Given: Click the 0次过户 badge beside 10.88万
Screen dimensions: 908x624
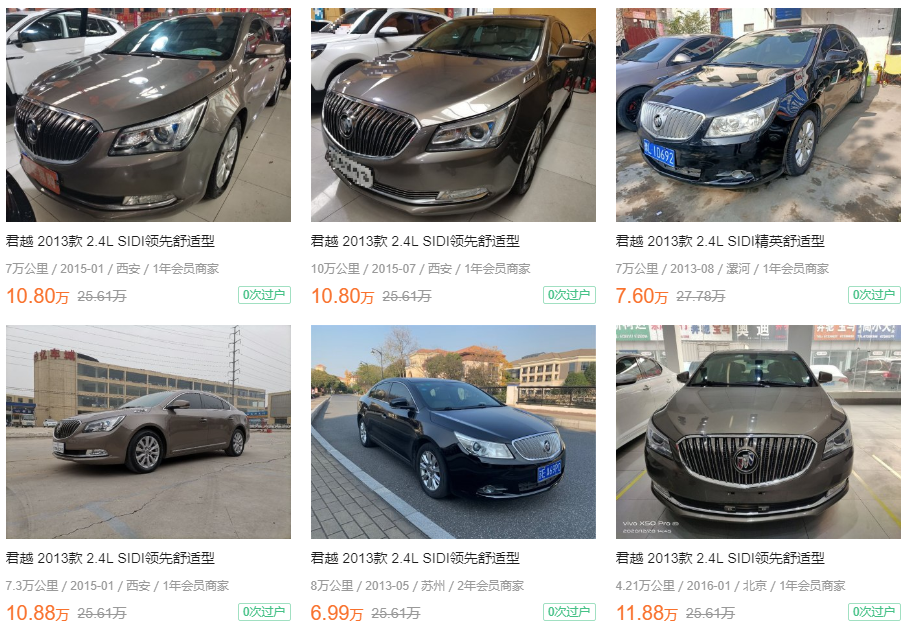Looking at the screenshot, I should point(264,612).
